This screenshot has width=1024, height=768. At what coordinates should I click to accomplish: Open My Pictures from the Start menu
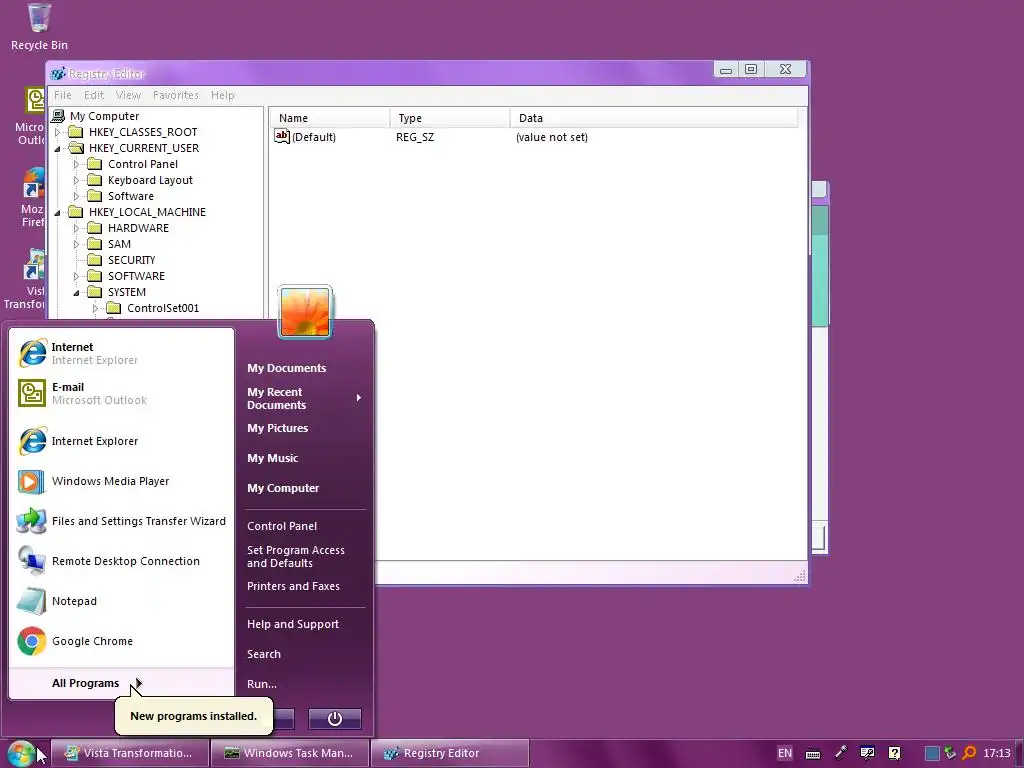pyautogui.click(x=278, y=428)
